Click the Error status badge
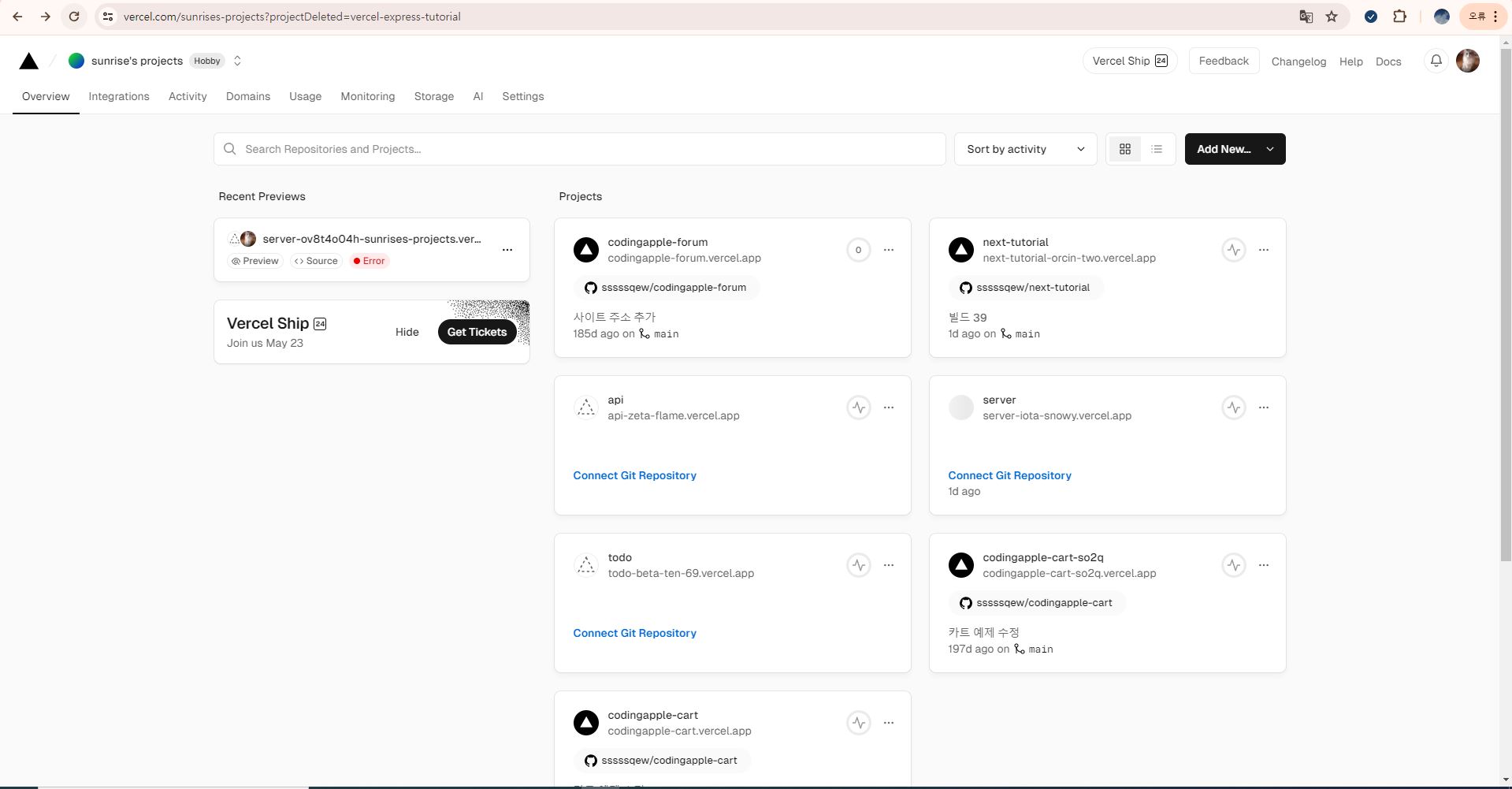 pyautogui.click(x=370, y=261)
